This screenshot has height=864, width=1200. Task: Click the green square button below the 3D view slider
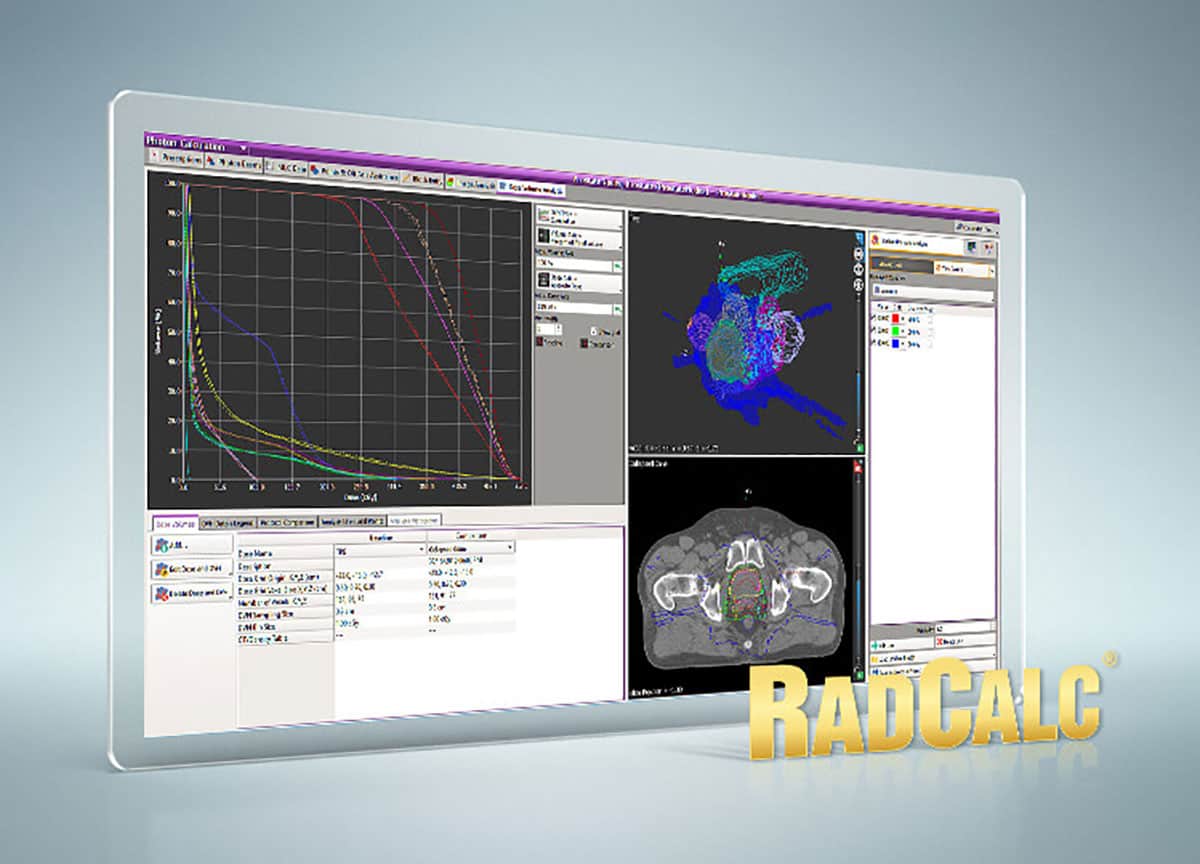[x=858, y=447]
